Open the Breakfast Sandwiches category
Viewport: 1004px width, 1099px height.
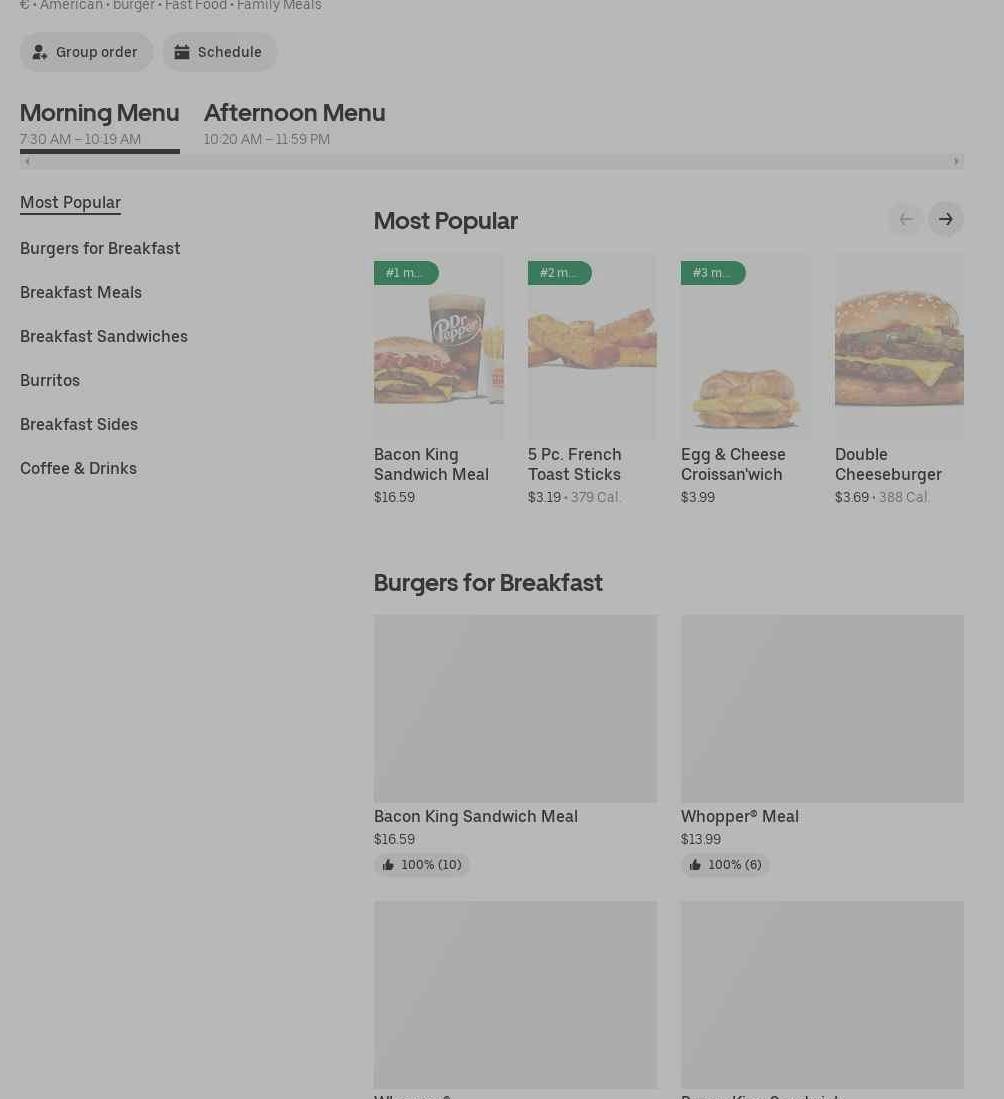pyautogui.click(x=104, y=336)
